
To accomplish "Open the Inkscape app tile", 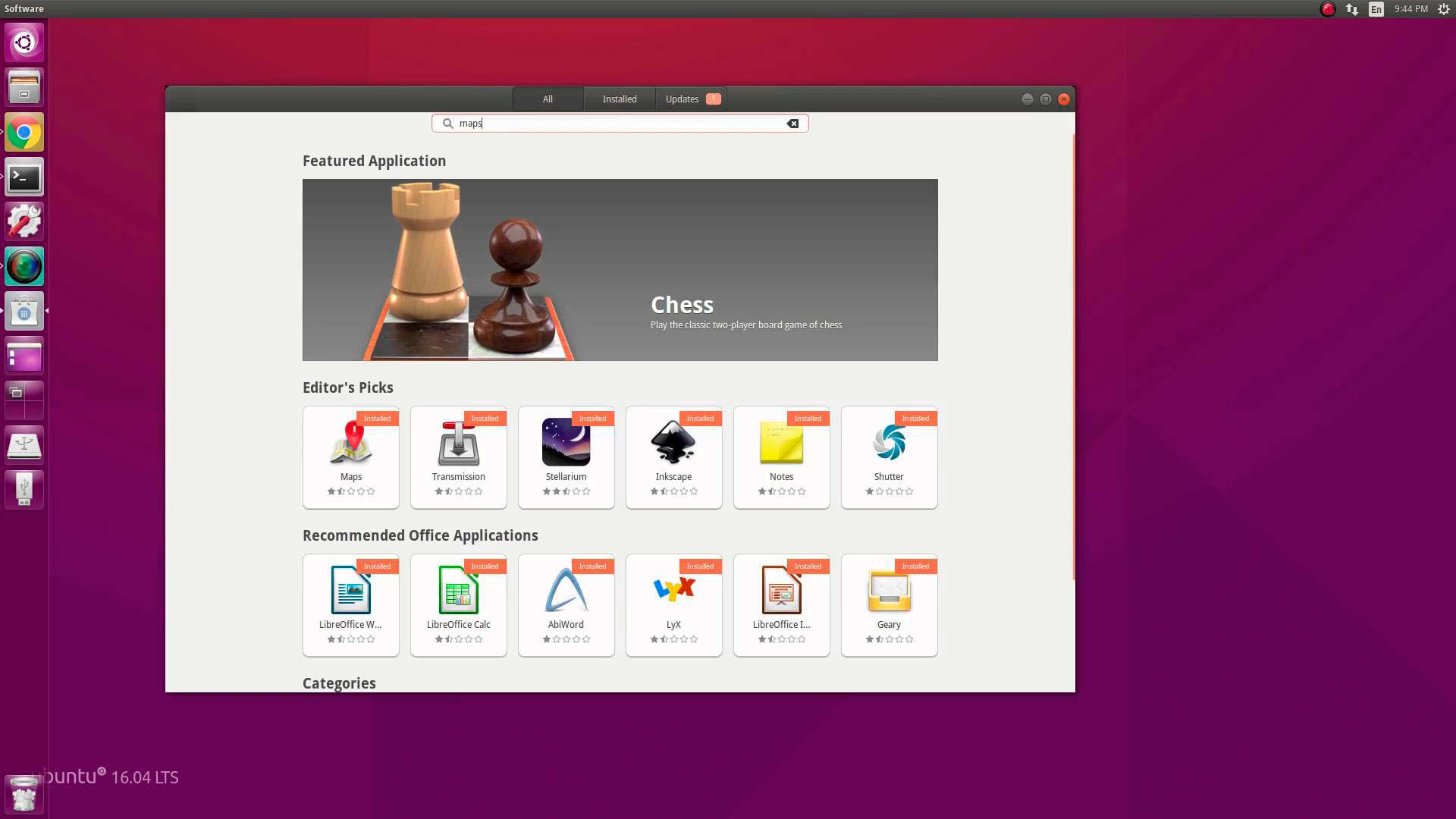I will click(x=674, y=457).
